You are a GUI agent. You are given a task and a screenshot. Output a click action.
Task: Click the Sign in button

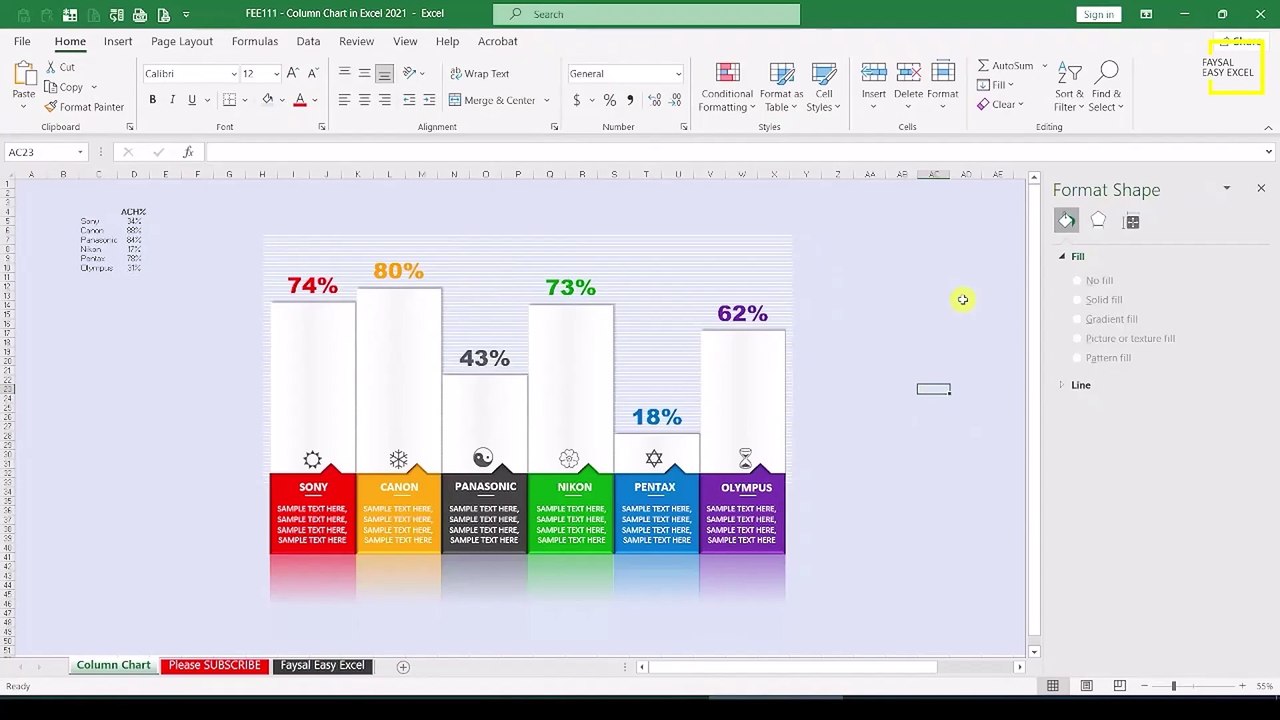click(x=1098, y=14)
